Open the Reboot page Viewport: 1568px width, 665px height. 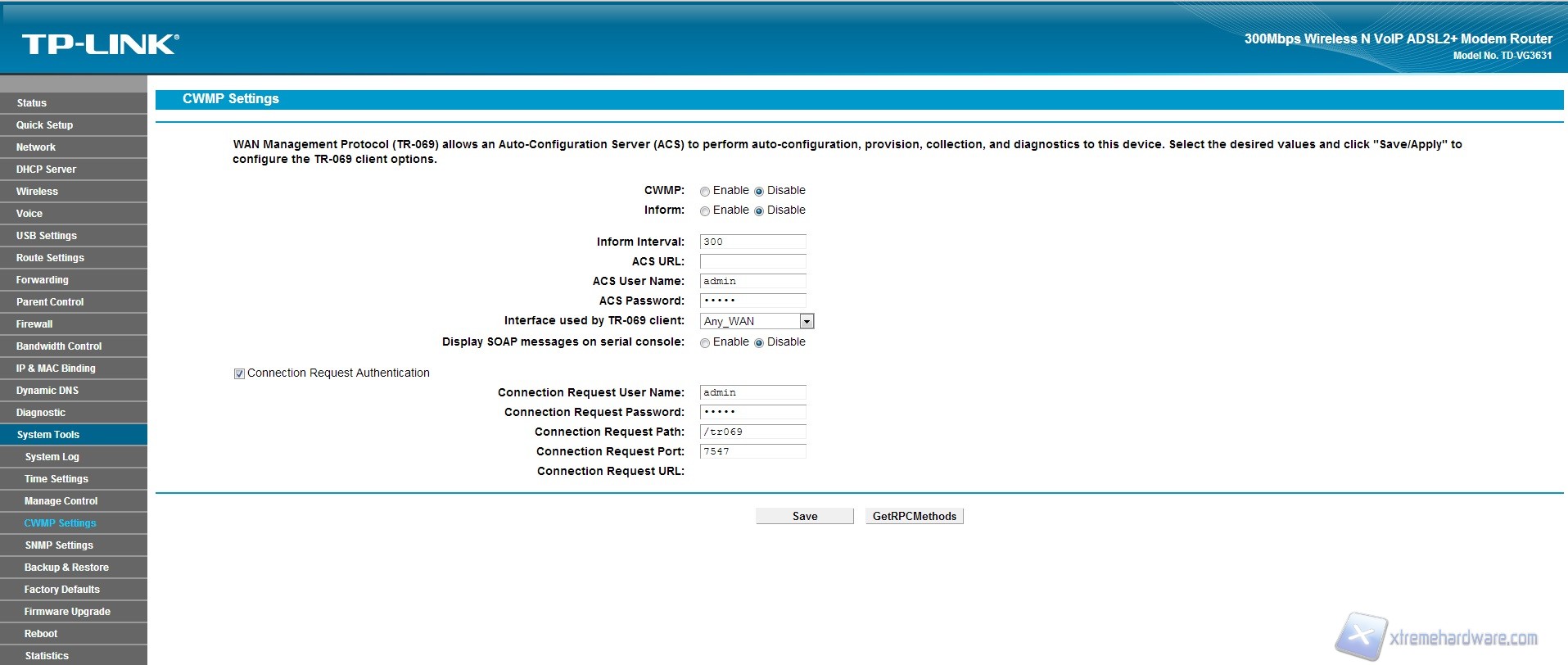point(41,634)
